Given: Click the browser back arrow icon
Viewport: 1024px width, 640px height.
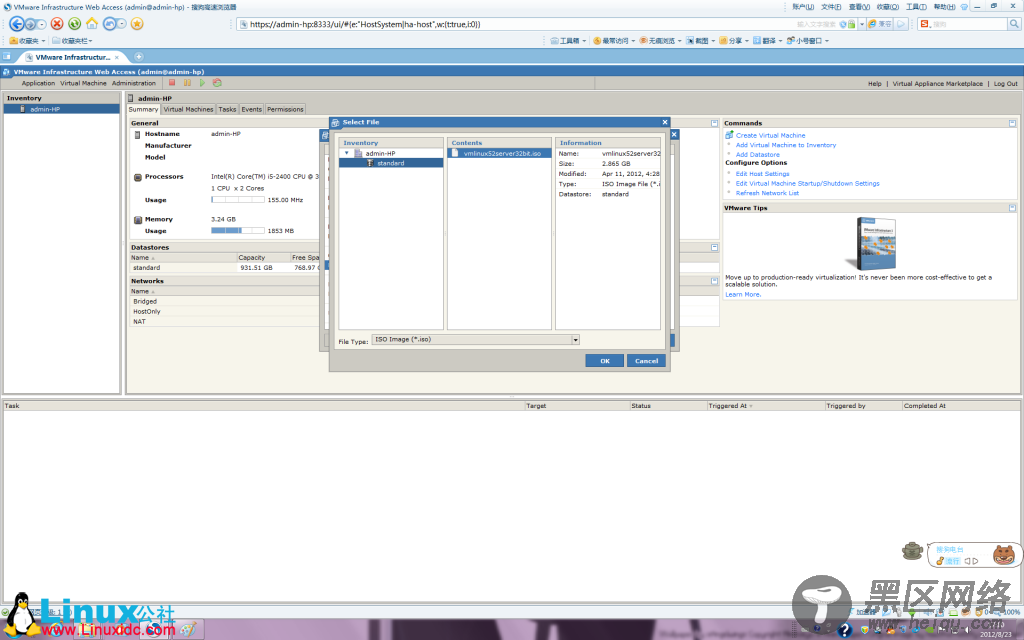Looking at the screenshot, I should tap(17, 23).
